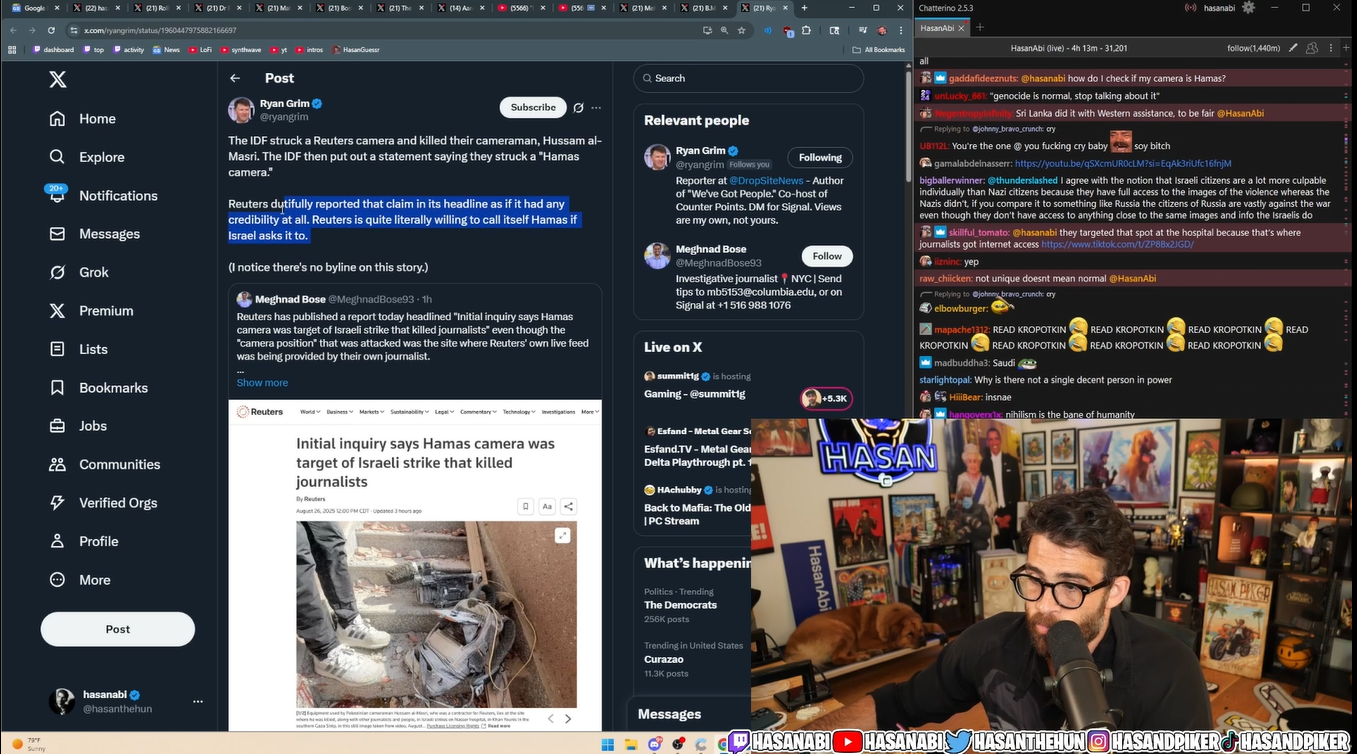The image size is (1357, 754).
Task: Switch to the Google browser tab
Action: click(x=35, y=8)
